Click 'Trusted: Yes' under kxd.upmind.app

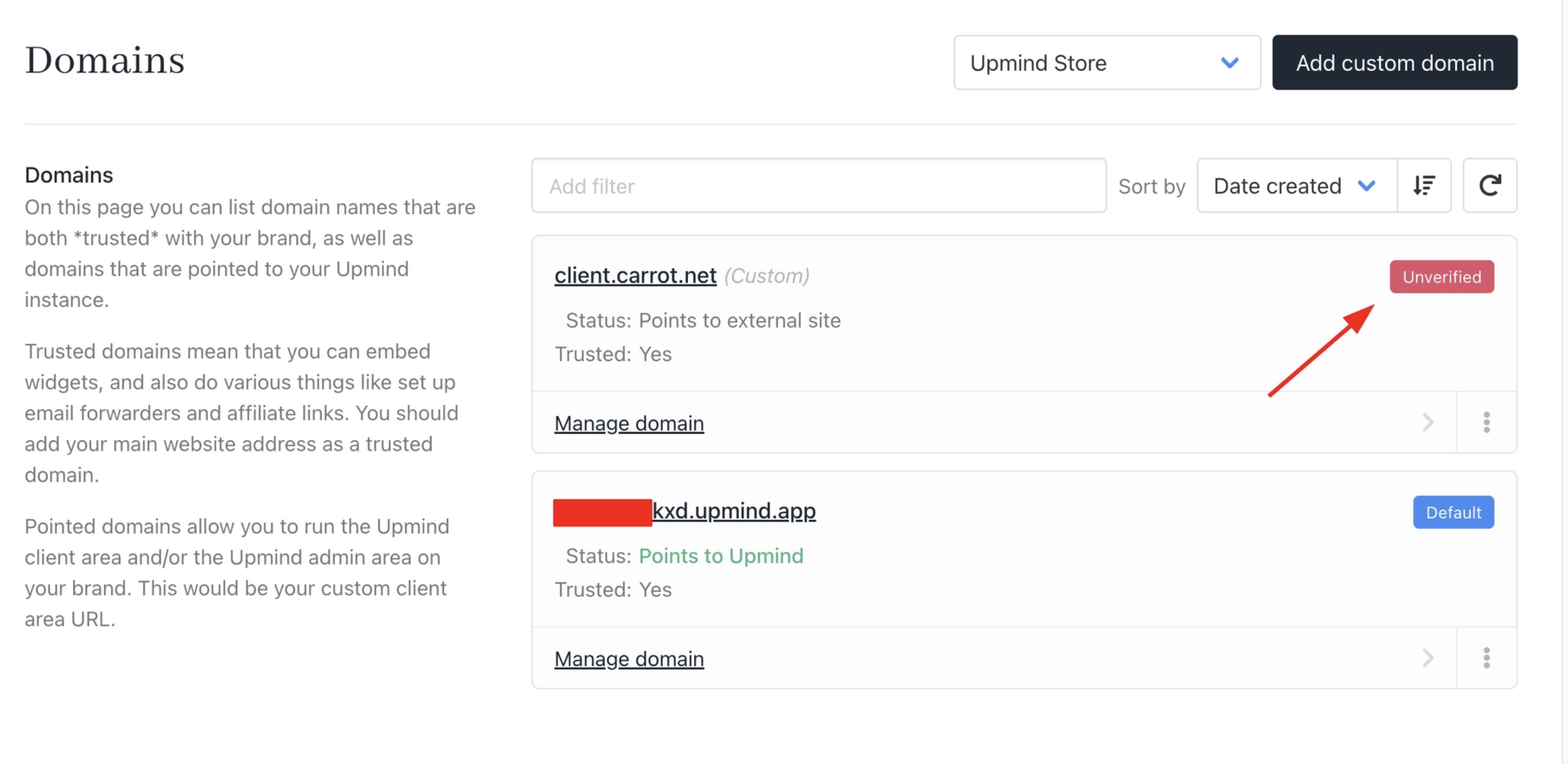(613, 589)
